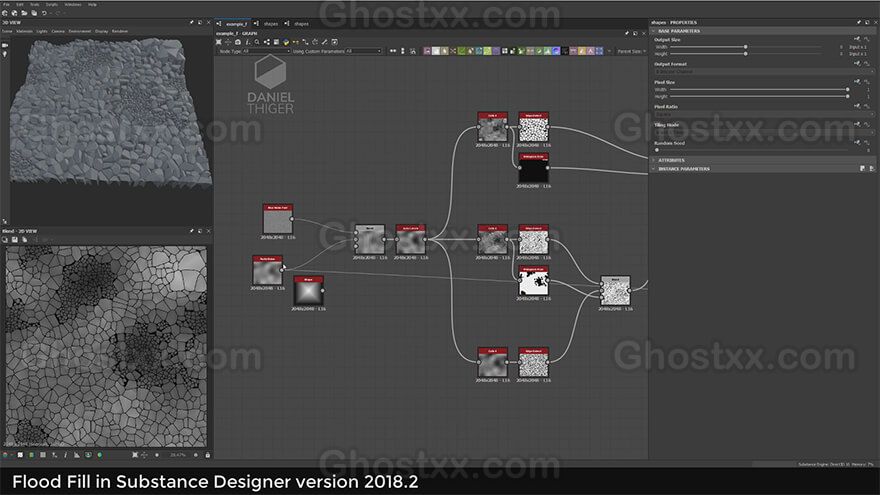
Task: Select the Blue Noise Fast node
Action: tap(277, 219)
